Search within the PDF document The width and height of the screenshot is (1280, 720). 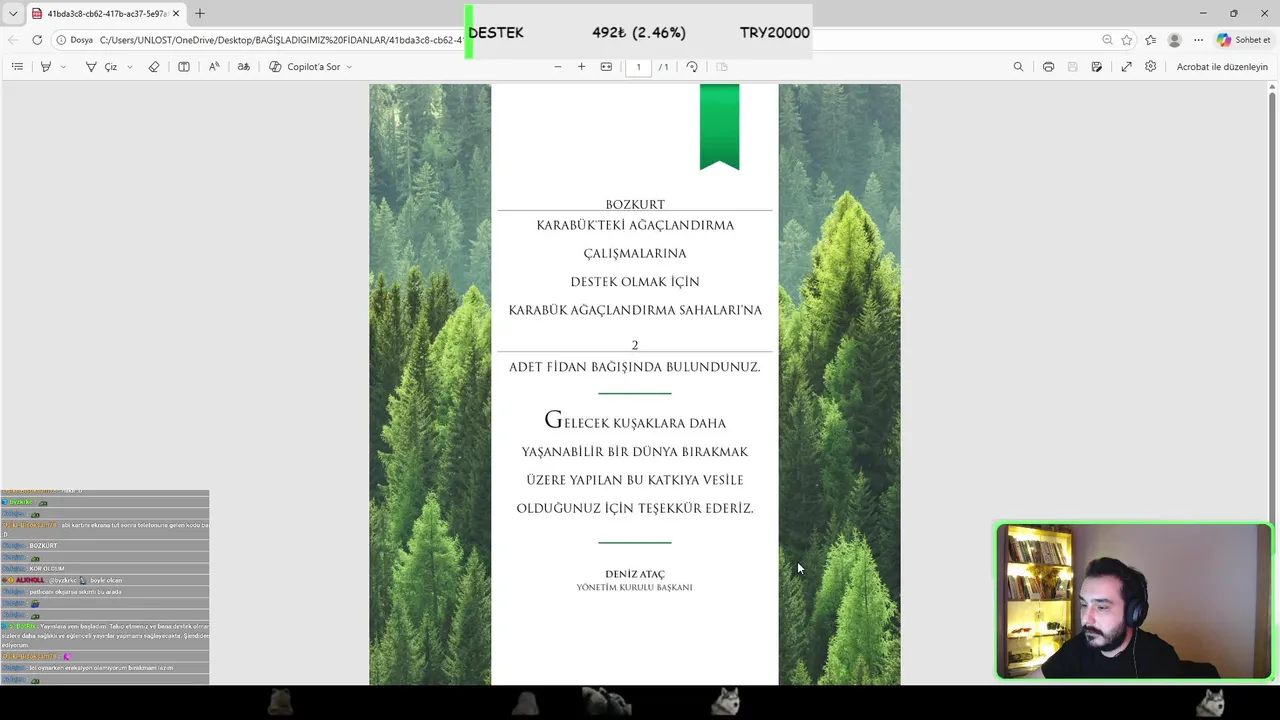pyautogui.click(x=1018, y=67)
